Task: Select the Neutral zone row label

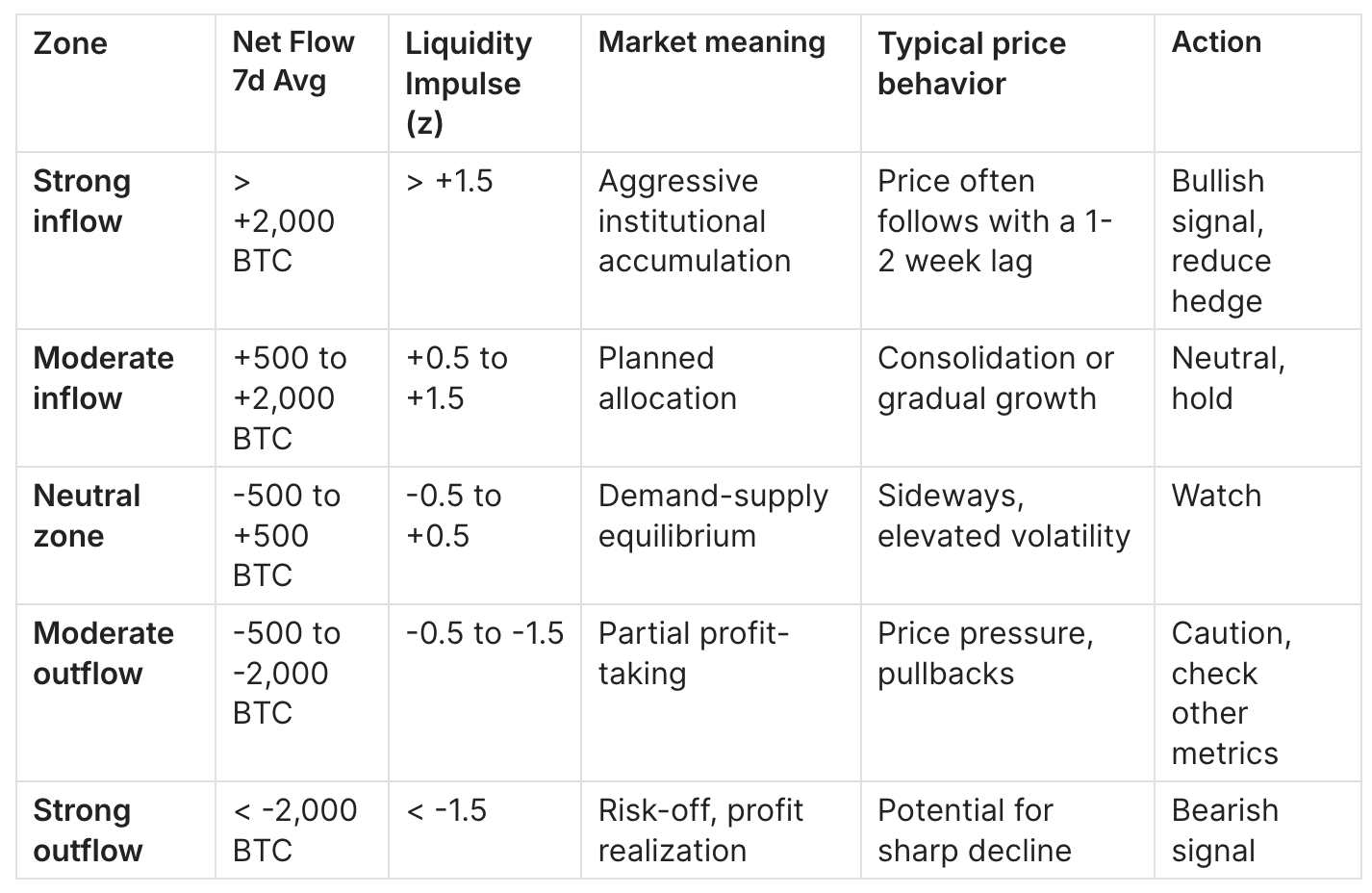Action: [x=87, y=516]
